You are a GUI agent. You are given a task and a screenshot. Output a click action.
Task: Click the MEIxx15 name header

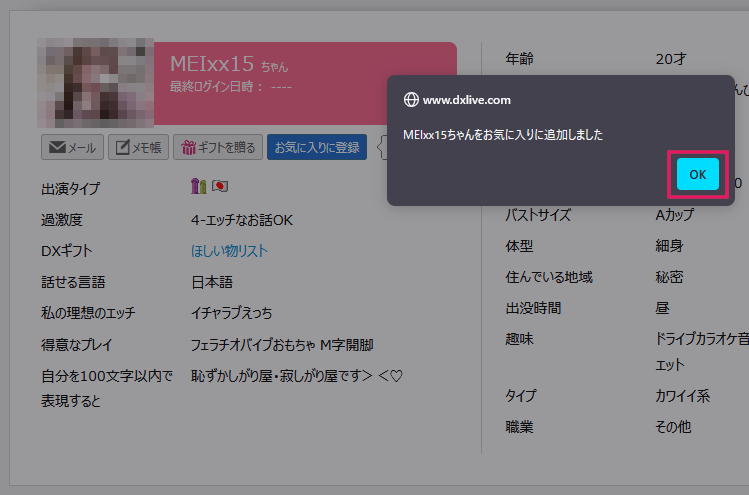coord(211,64)
